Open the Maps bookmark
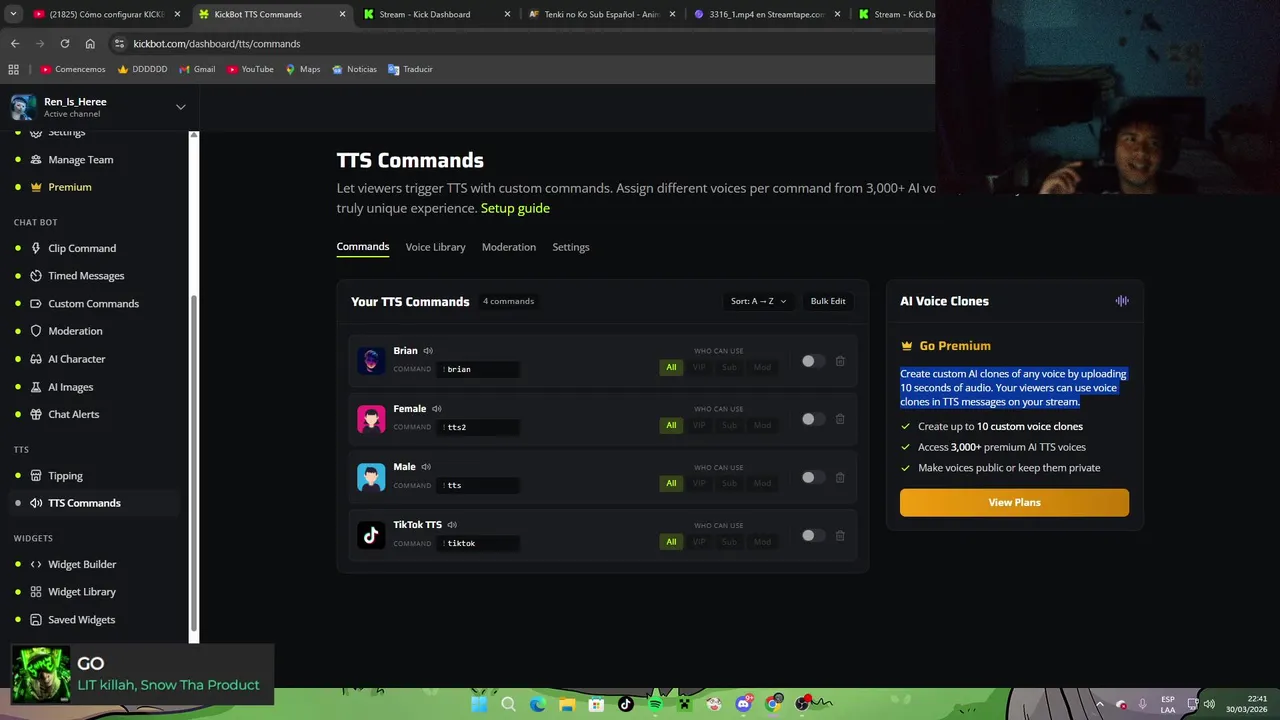The image size is (1280, 720). point(303,69)
